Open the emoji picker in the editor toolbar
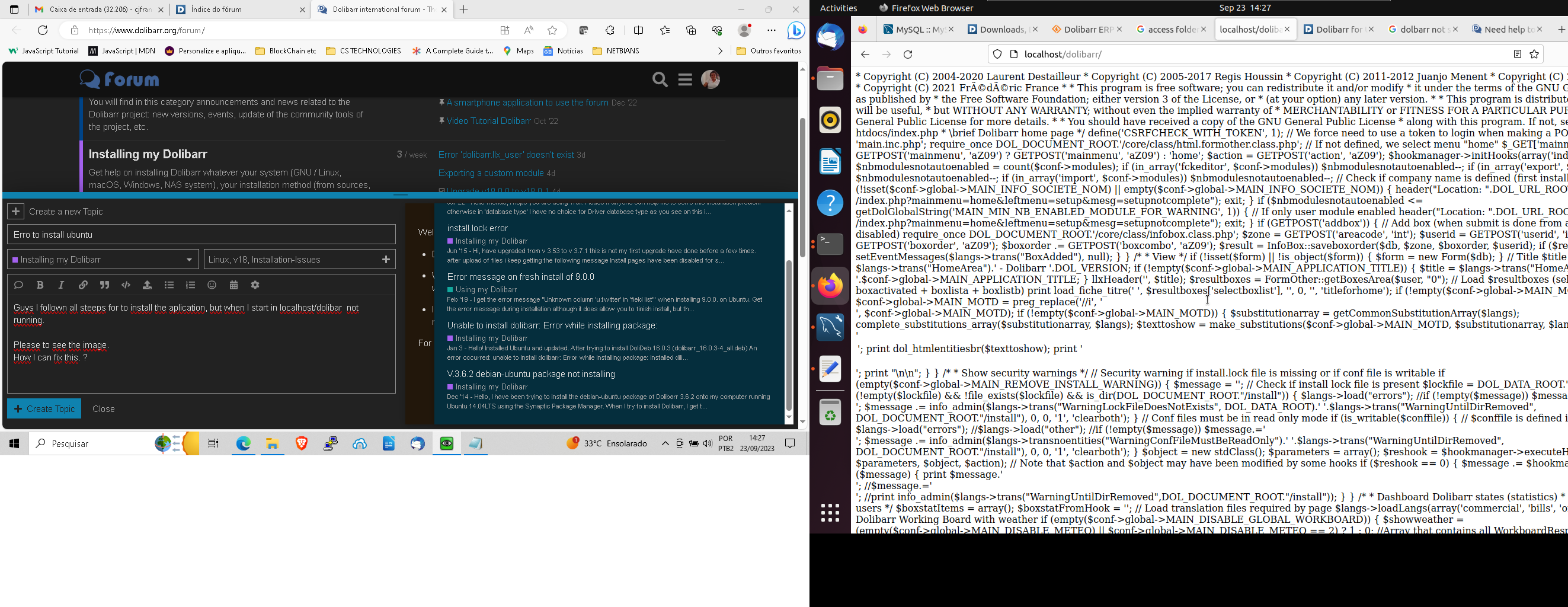The height and width of the screenshot is (607, 1568). coord(212,285)
